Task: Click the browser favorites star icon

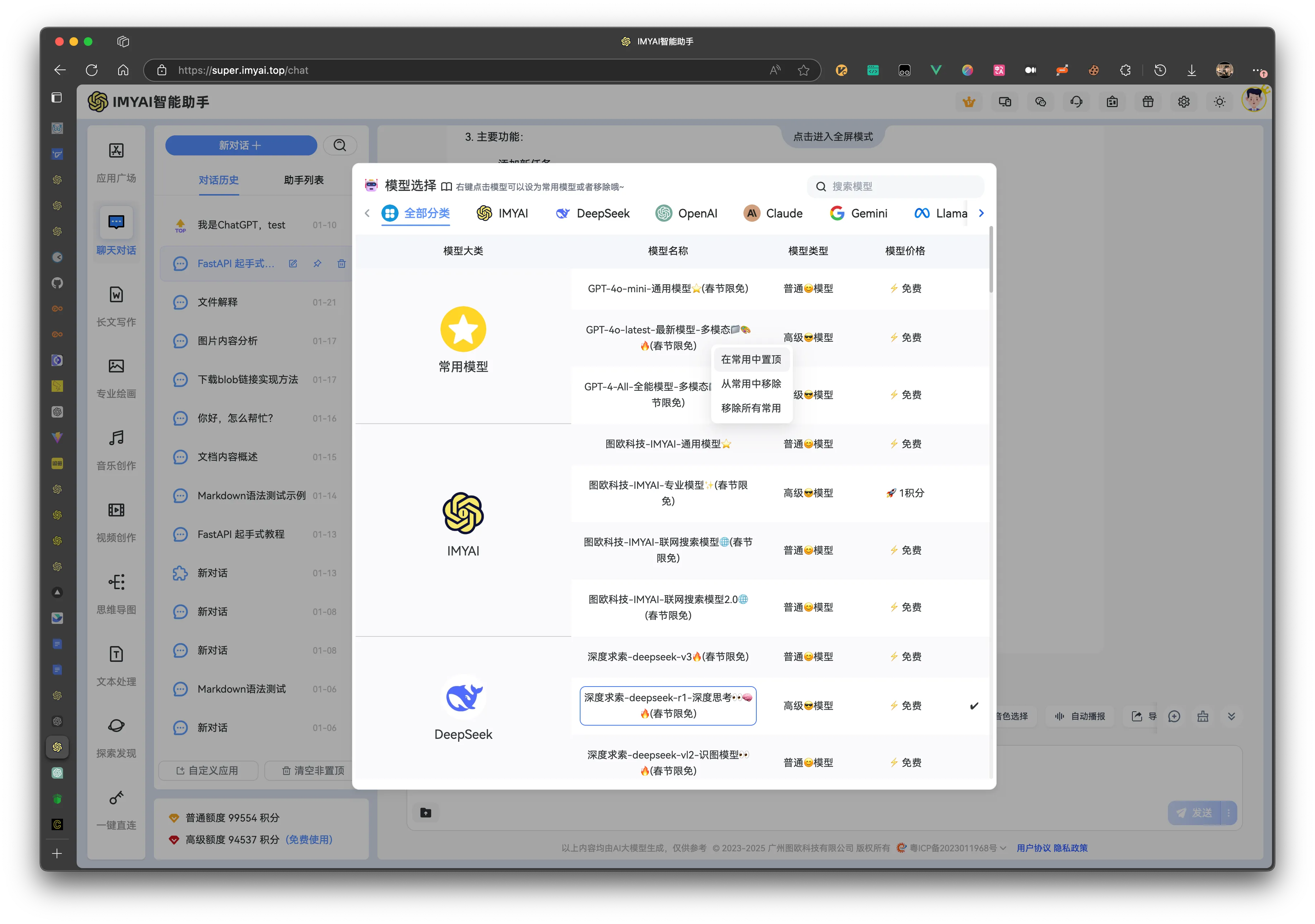Action: click(x=804, y=70)
